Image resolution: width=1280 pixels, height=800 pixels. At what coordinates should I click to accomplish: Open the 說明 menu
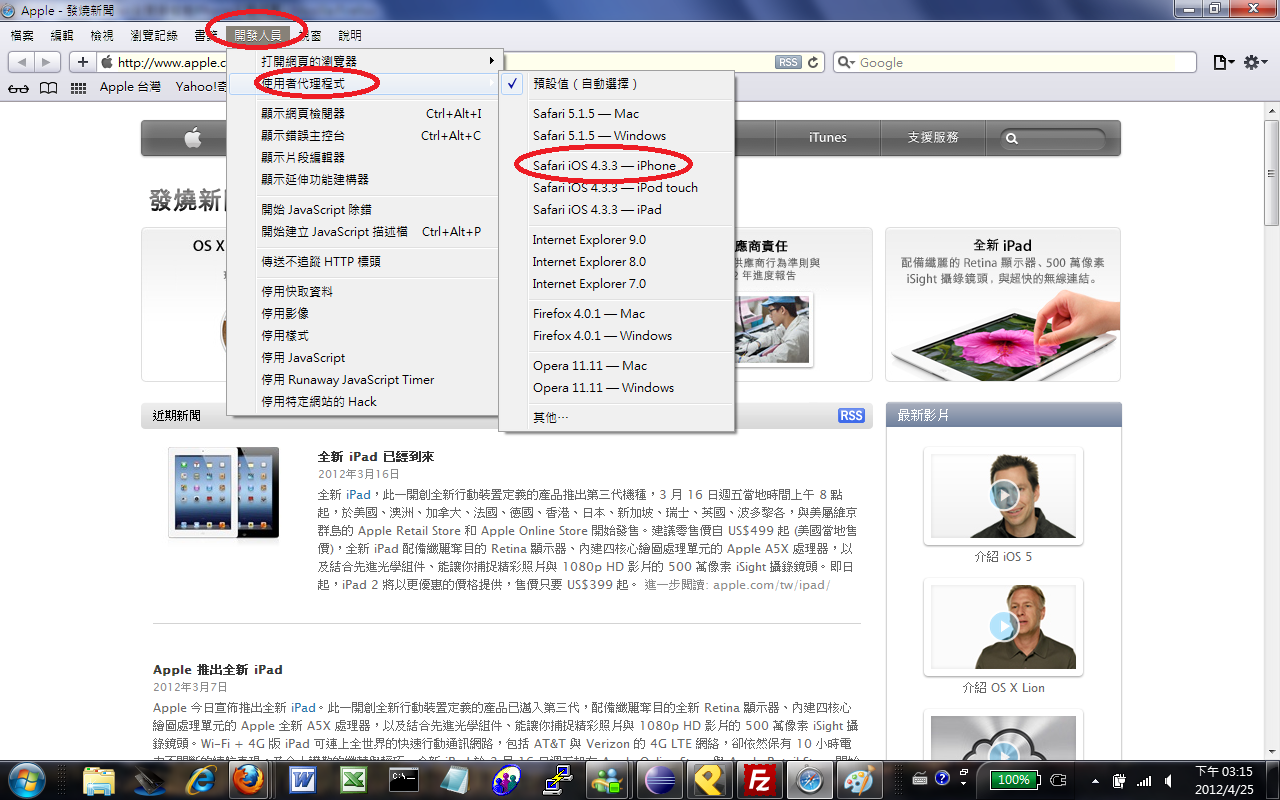(350, 36)
